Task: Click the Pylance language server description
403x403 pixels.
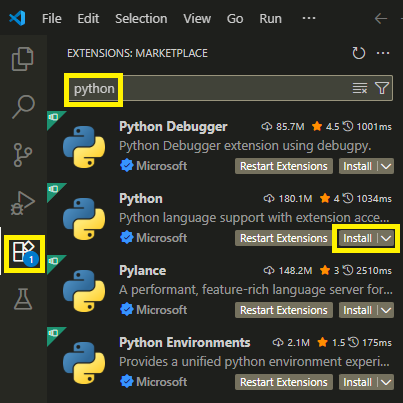Action: click(256, 290)
